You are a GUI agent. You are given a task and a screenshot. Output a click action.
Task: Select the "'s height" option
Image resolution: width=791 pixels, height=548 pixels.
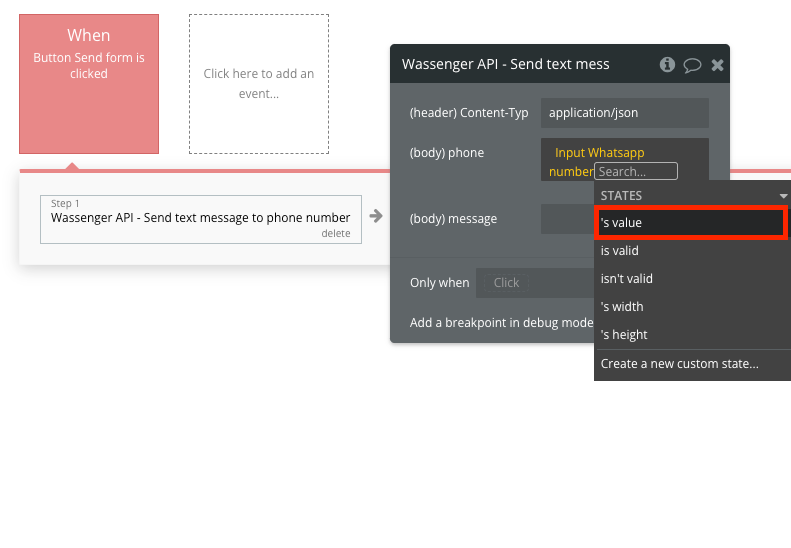pyautogui.click(x=624, y=335)
